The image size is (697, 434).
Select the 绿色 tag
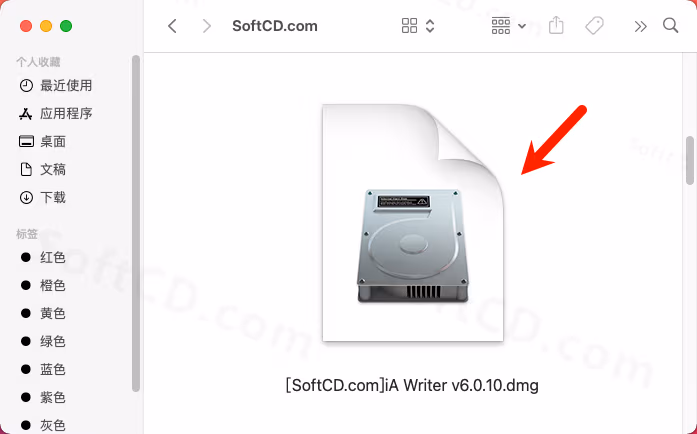coord(43,341)
